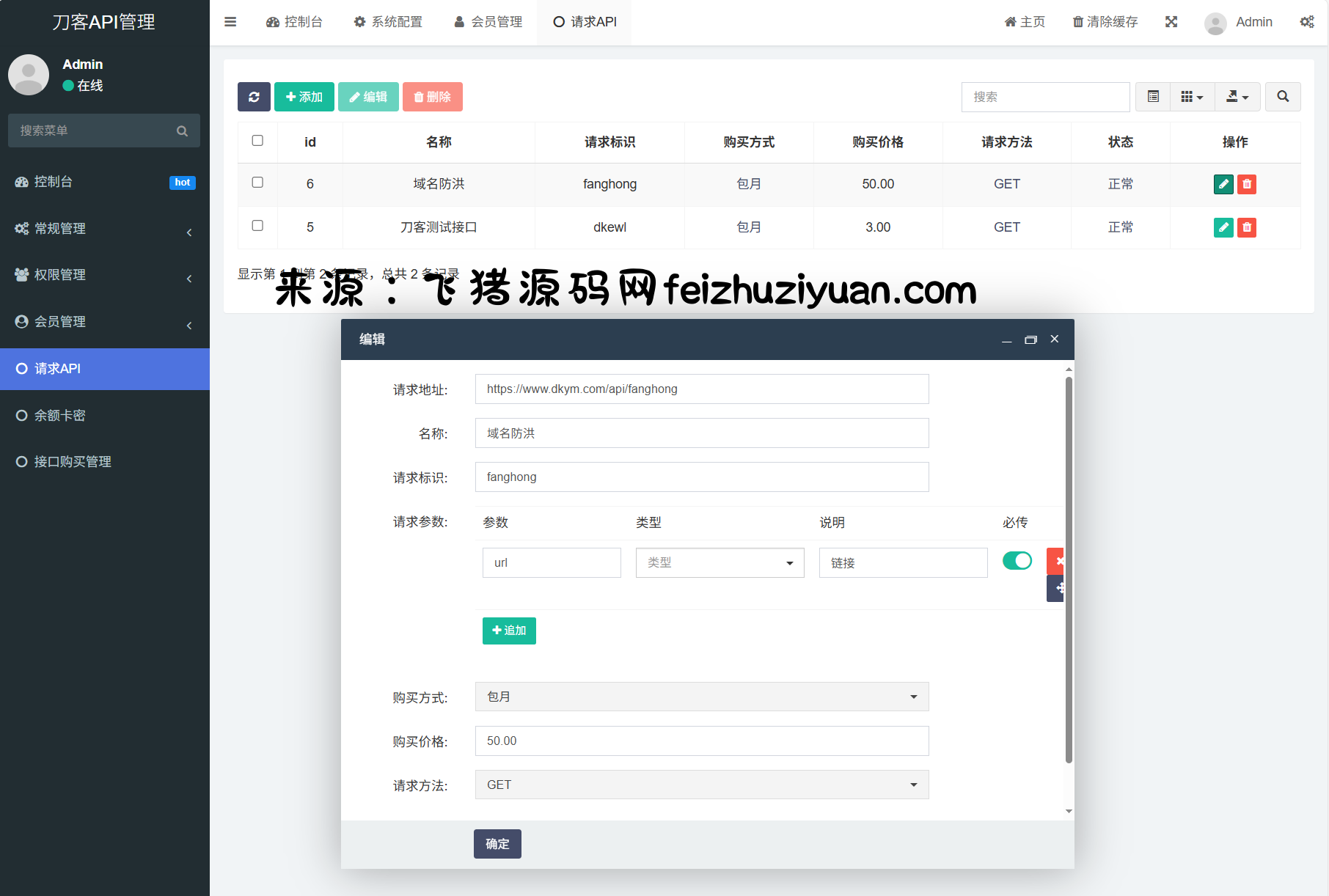The width and height of the screenshot is (1329, 896).
Task: Click the green edit icon for 域名防洪 row
Action: (1223, 184)
